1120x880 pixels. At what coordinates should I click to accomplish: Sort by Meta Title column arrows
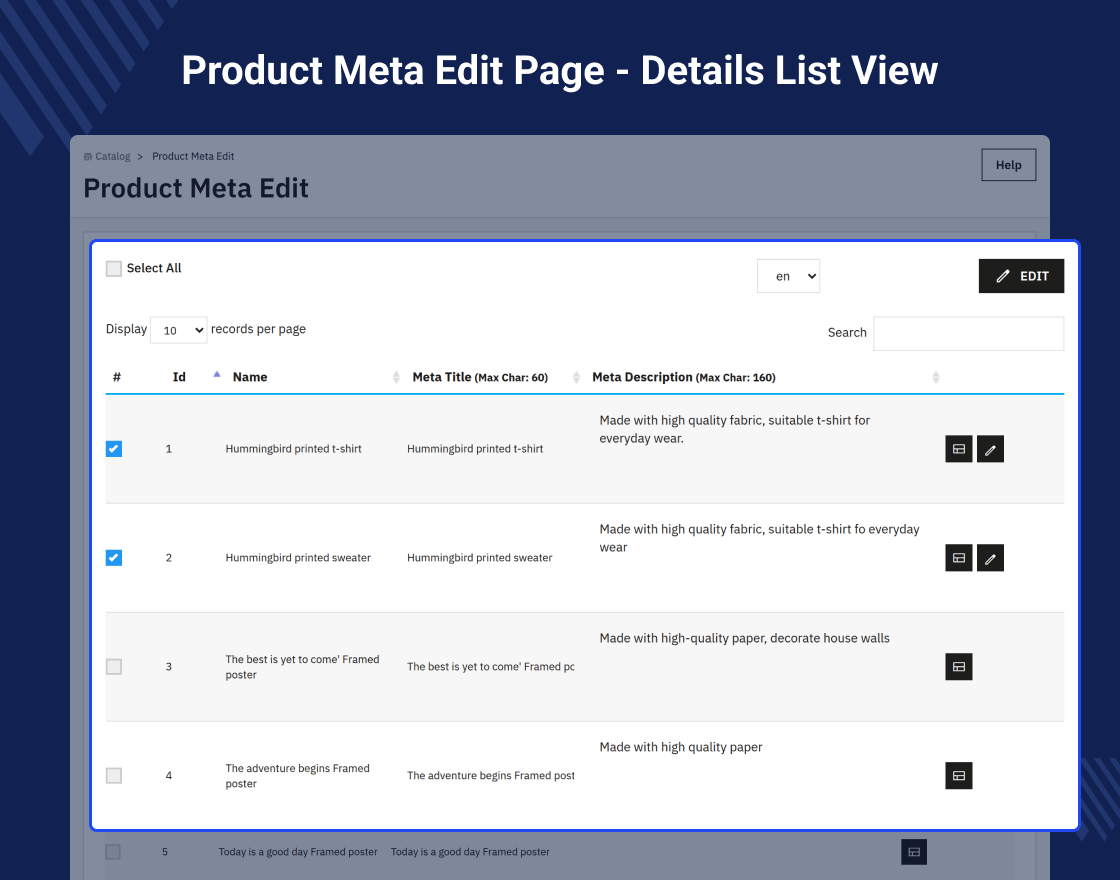click(x=576, y=377)
